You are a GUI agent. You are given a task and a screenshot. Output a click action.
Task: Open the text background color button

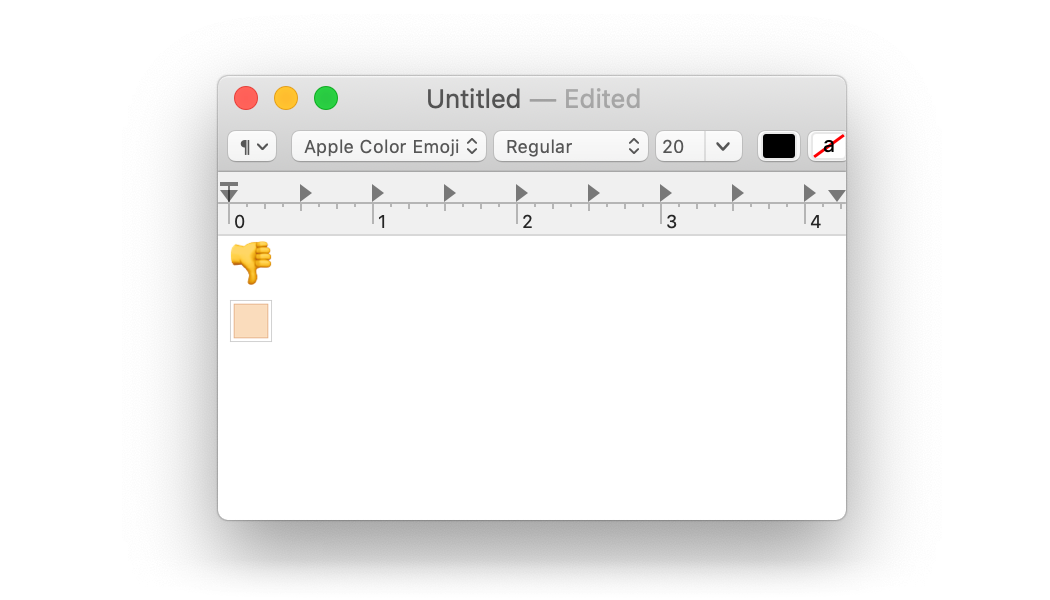tap(828, 146)
